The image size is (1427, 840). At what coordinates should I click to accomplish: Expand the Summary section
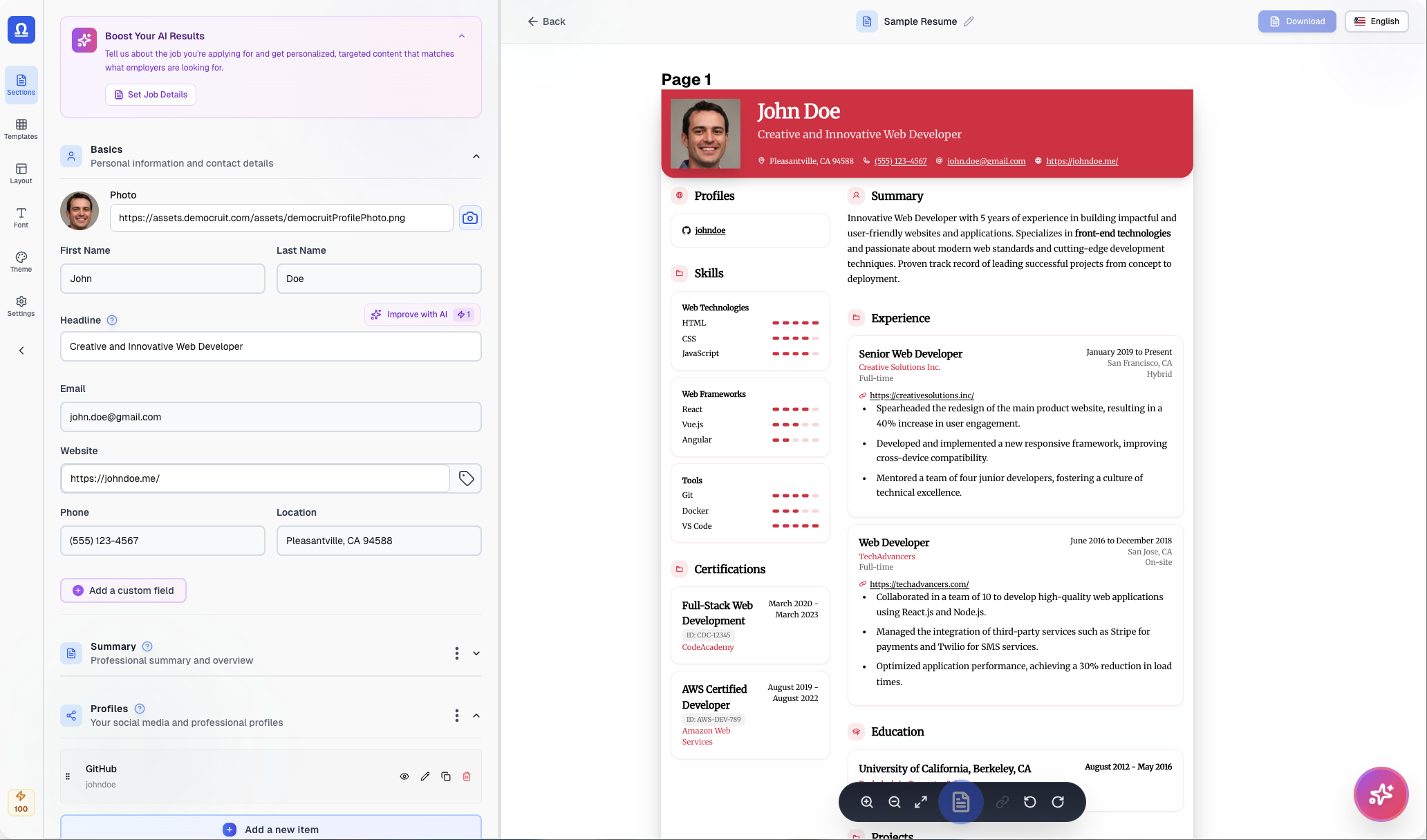(476, 653)
